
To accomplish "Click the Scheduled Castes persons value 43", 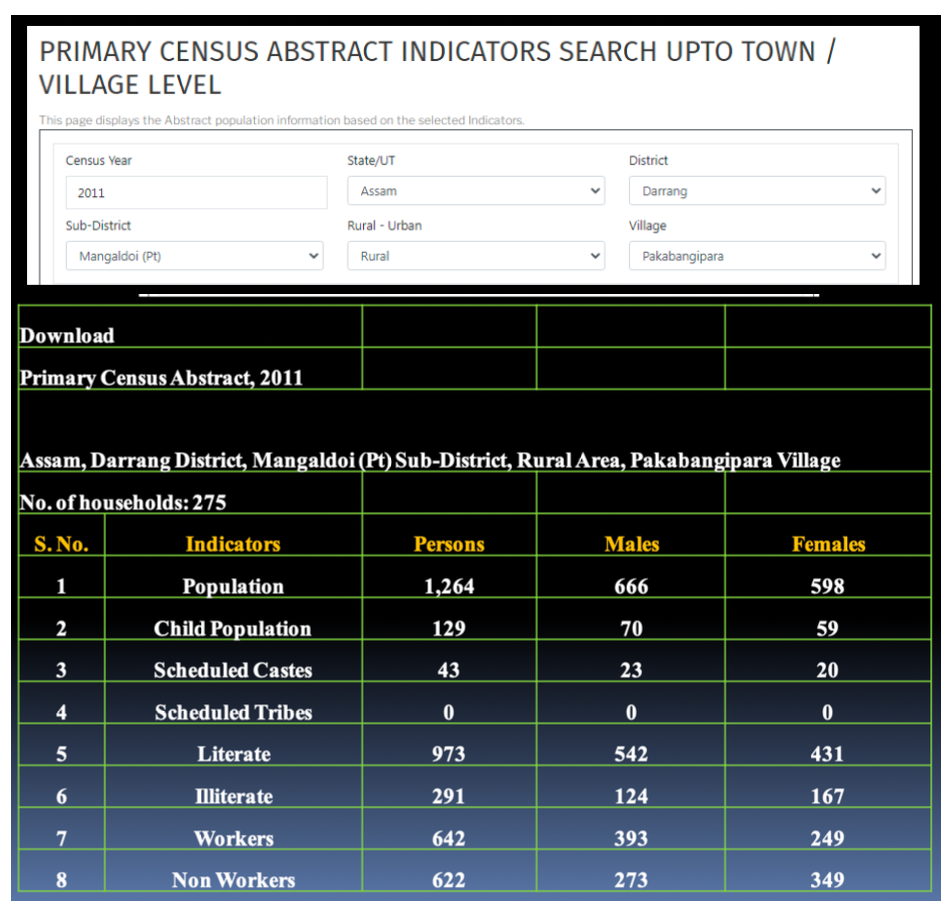I will tap(449, 670).
